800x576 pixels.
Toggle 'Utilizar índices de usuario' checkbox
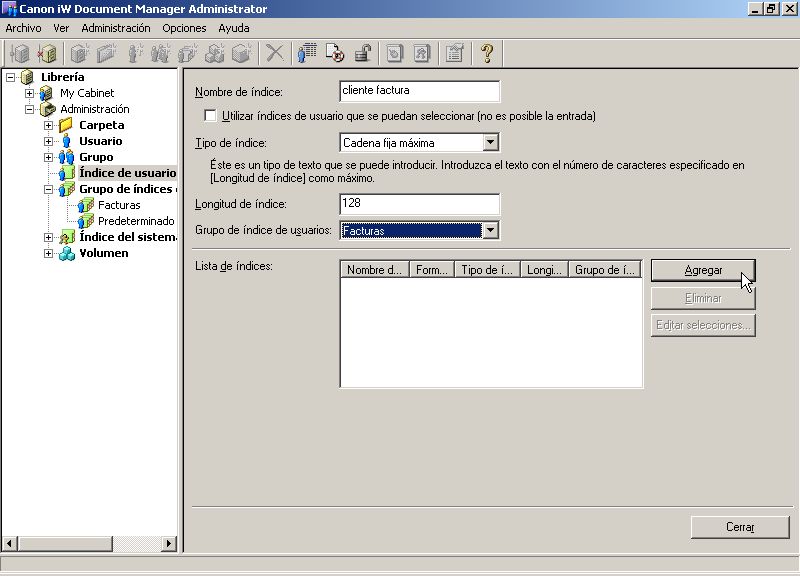[210, 116]
